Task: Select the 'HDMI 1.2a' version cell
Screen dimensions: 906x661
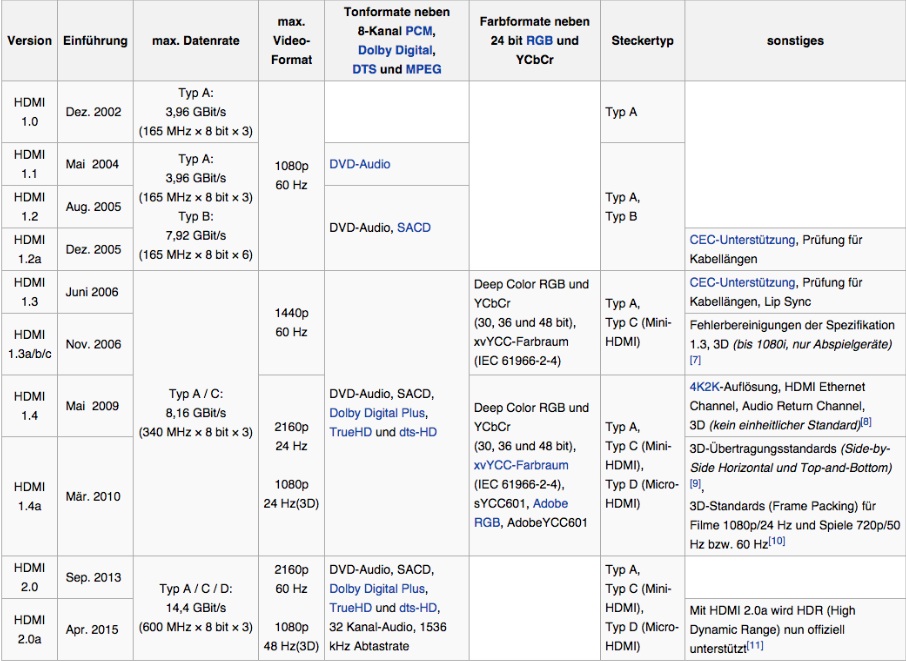Action: [29, 249]
